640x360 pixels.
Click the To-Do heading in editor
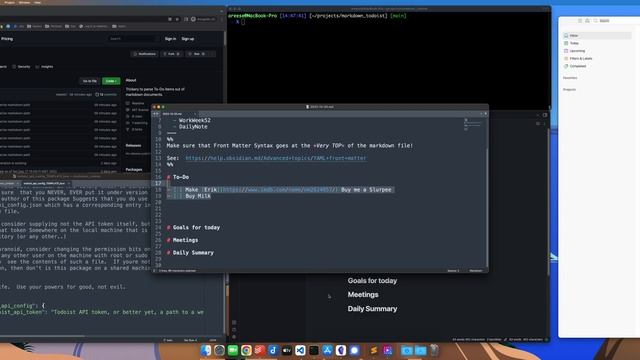pyautogui.click(x=181, y=177)
